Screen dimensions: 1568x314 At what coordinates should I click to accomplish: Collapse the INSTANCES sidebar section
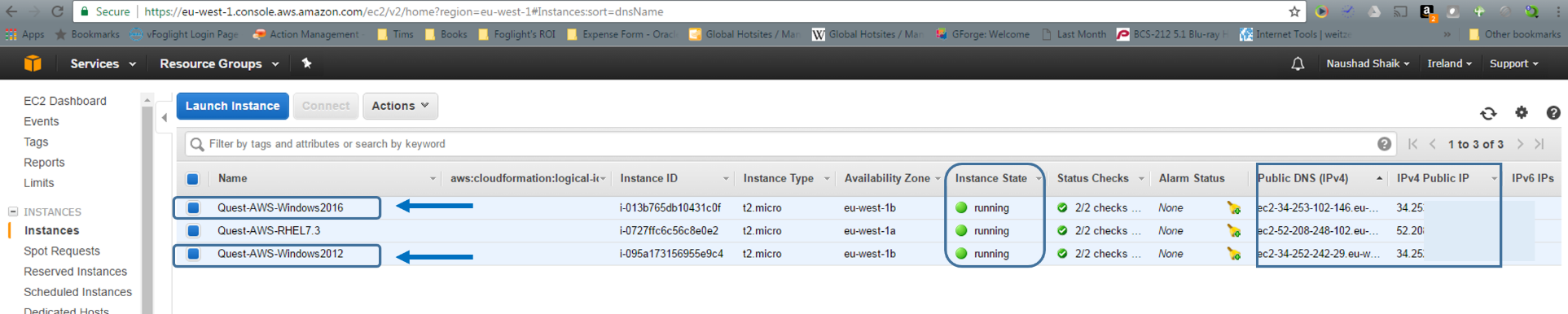click(x=13, y=212)
